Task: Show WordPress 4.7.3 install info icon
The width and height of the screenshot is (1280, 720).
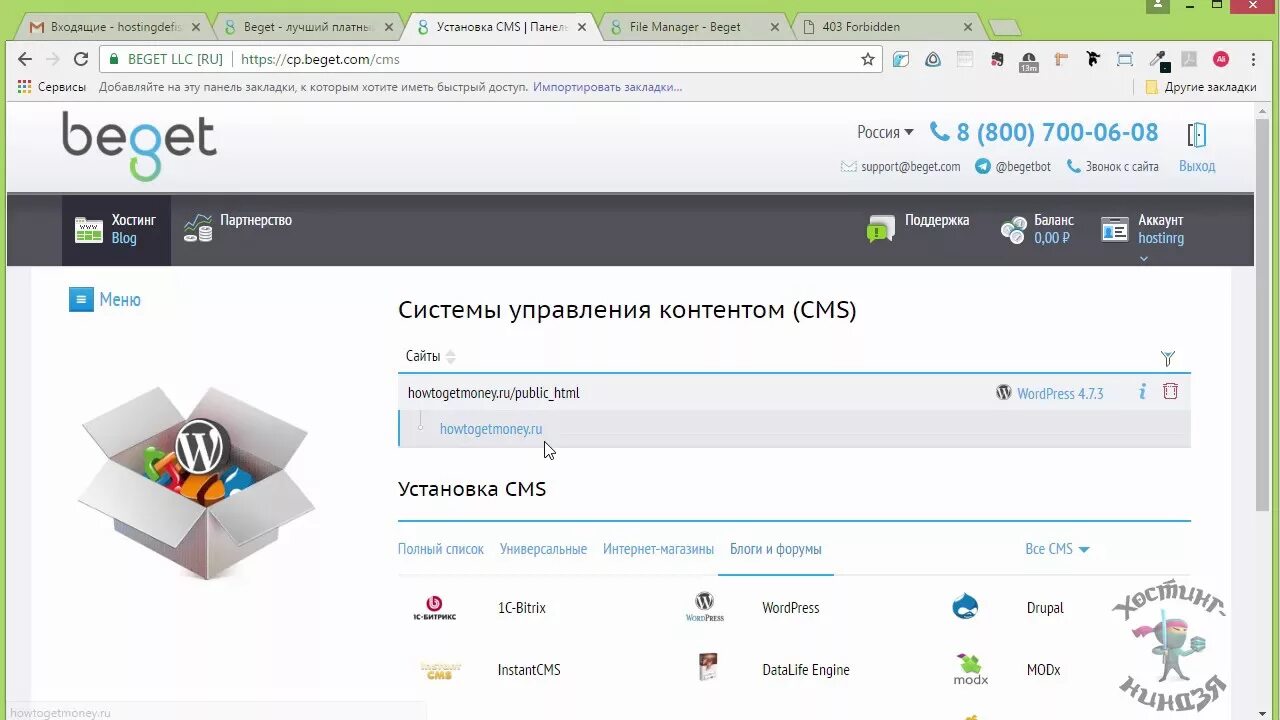Action: click(x=1142, y=392)
